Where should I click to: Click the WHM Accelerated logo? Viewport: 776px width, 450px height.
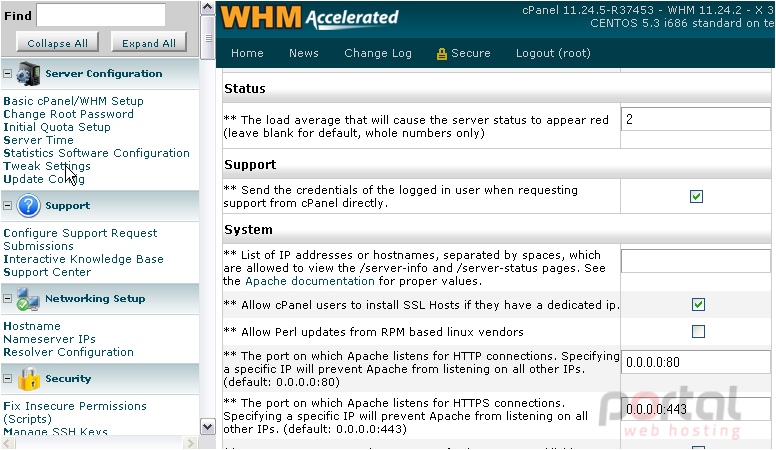309,17
